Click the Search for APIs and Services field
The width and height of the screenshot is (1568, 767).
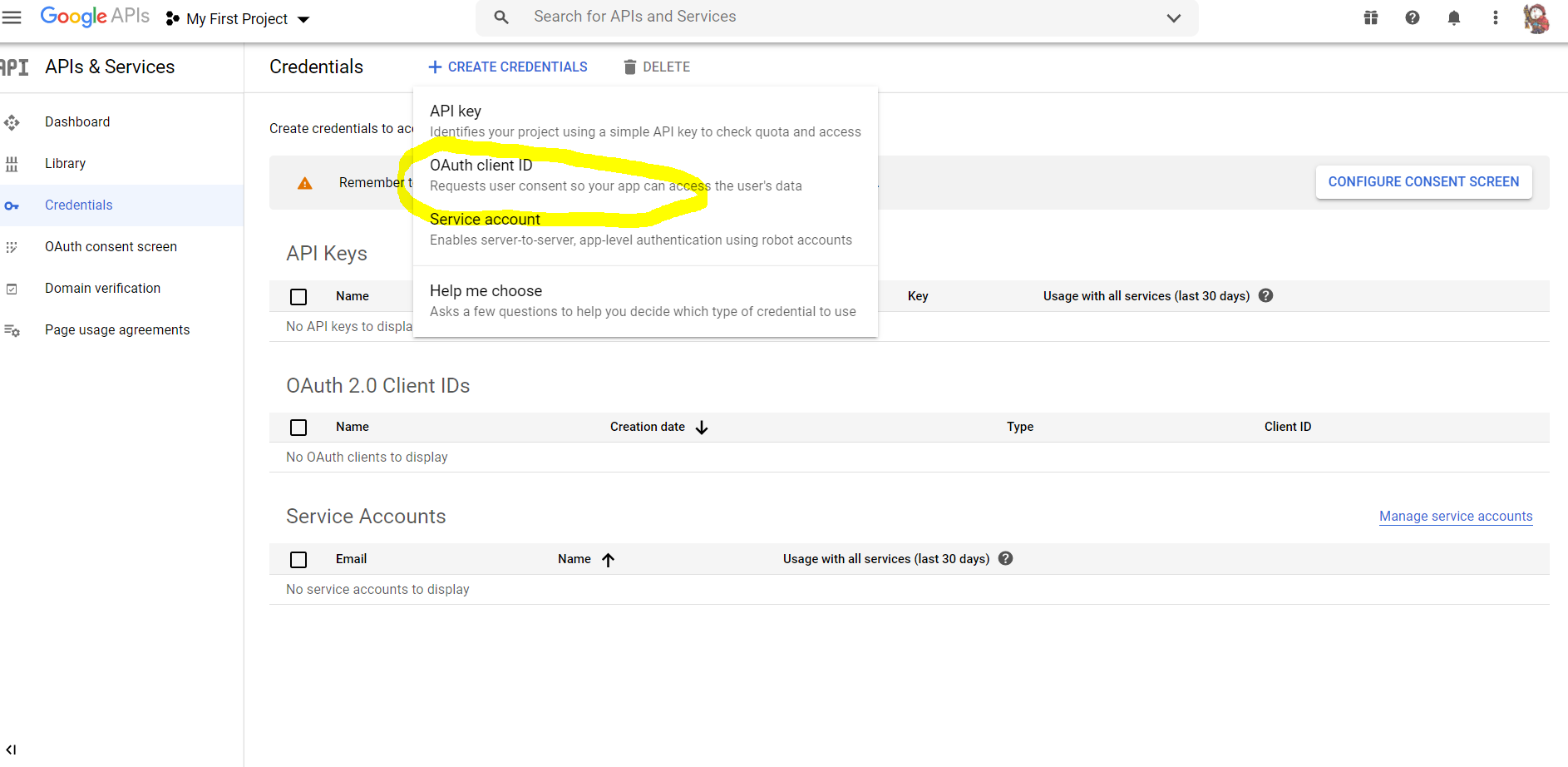(x=831, y=17)
